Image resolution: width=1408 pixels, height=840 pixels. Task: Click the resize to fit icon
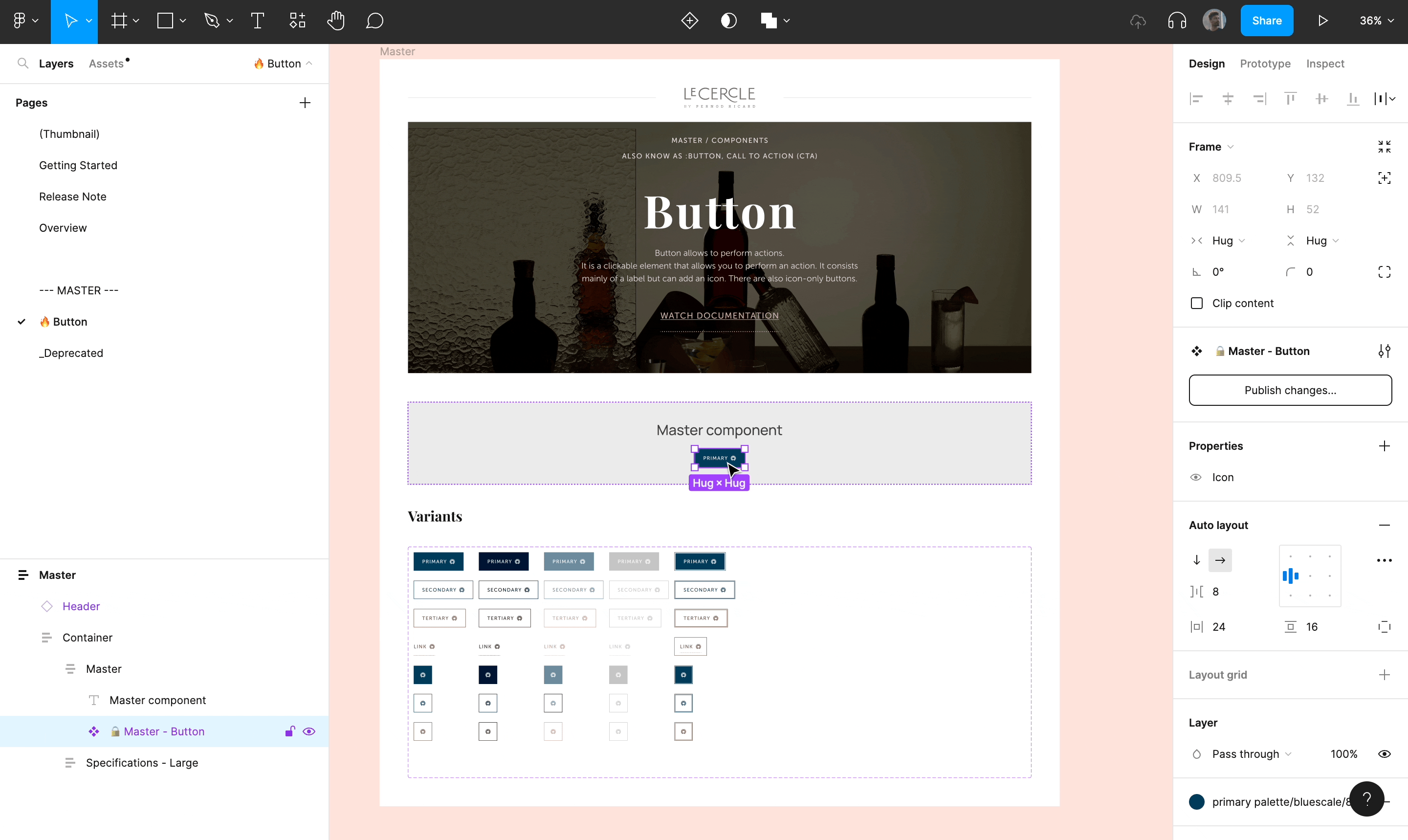(x=1384, y=147)
